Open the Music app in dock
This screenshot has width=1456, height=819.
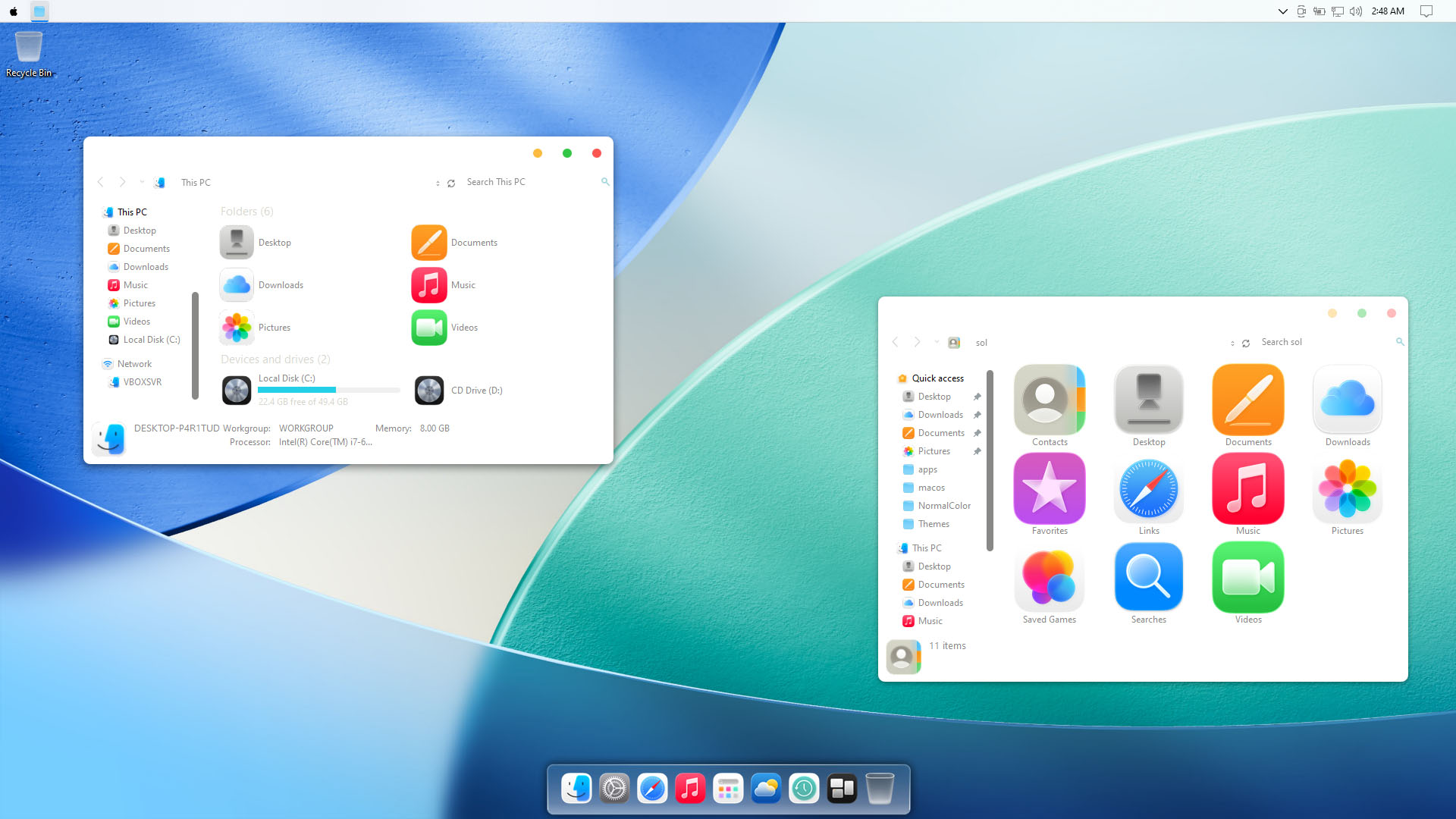[690, 789]
